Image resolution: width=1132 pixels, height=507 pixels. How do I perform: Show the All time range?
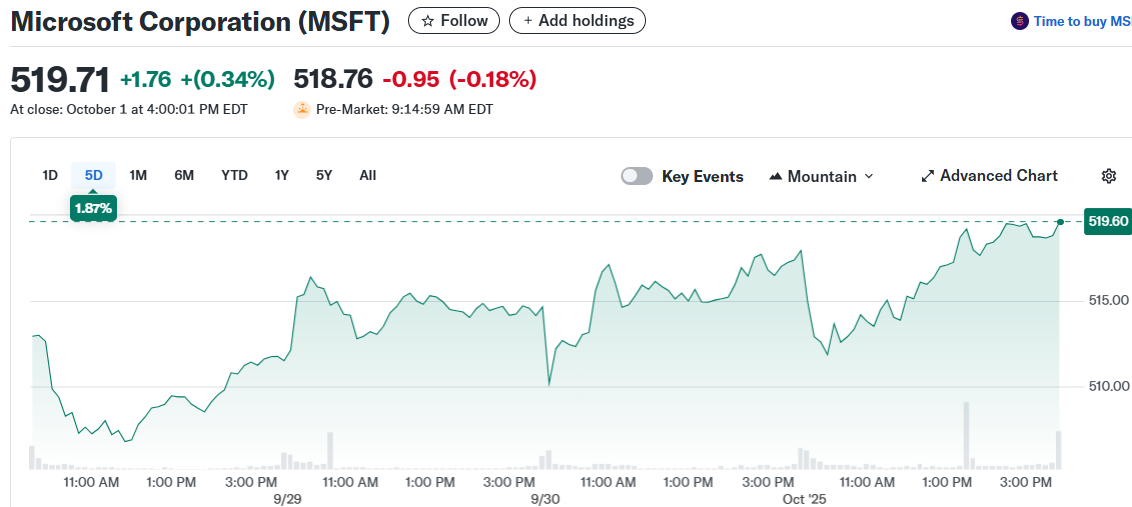click(367, 175)
